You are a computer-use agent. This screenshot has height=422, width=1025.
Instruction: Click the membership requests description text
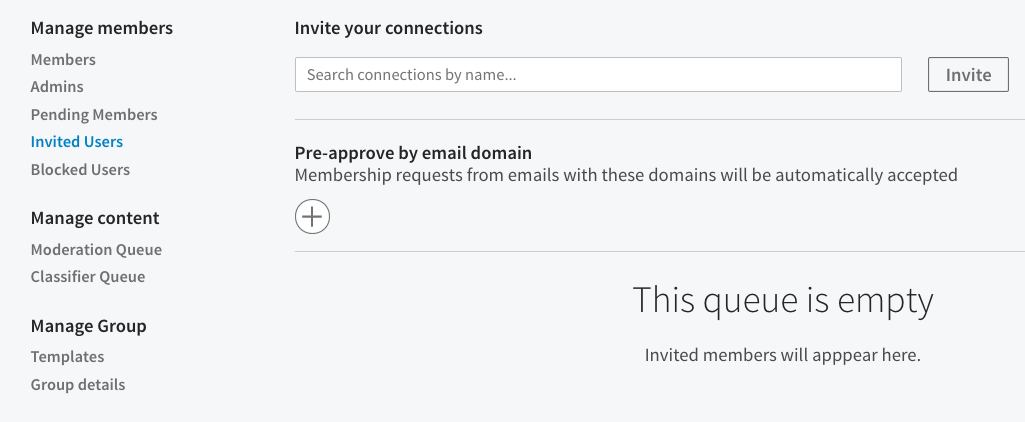tap(626, 175)
